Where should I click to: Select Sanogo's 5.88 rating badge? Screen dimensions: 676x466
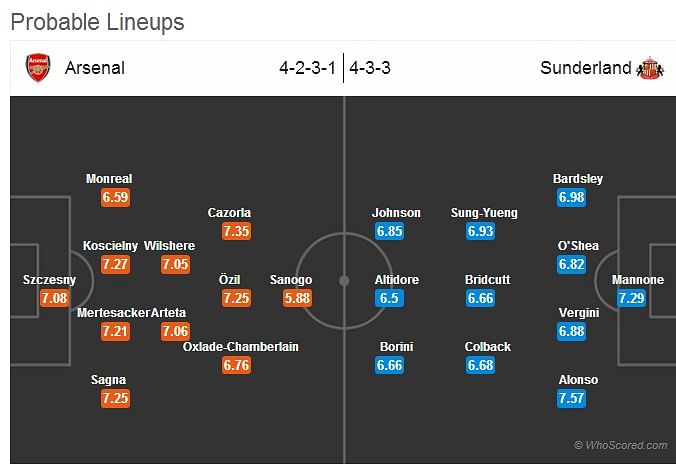tap(297, 298)
